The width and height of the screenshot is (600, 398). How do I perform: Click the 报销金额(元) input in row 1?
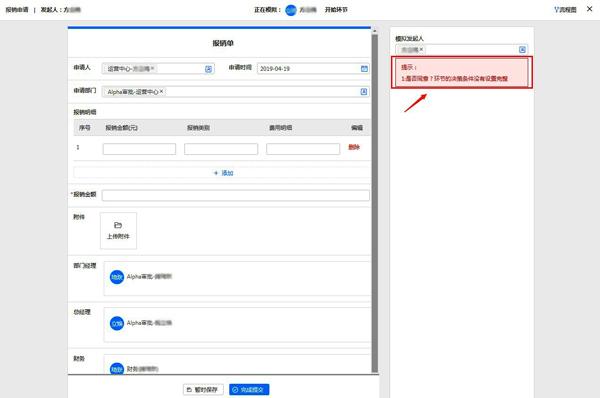[x=139, y=149]
